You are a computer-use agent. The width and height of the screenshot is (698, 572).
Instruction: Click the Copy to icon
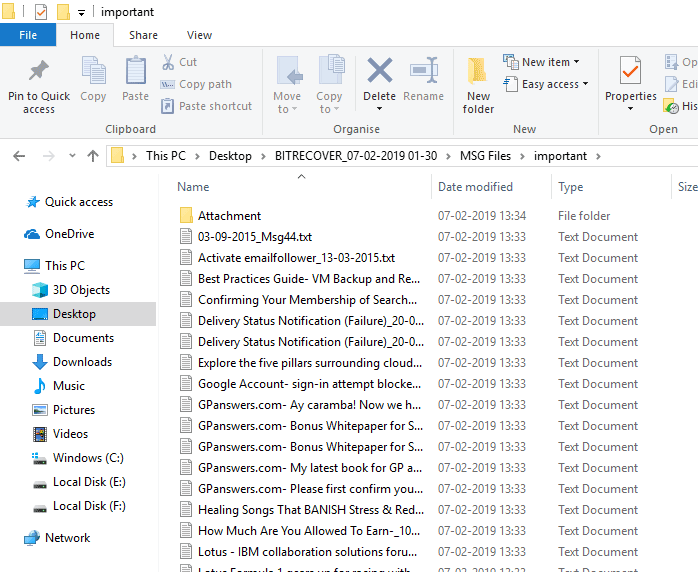(x=332, y=69)
